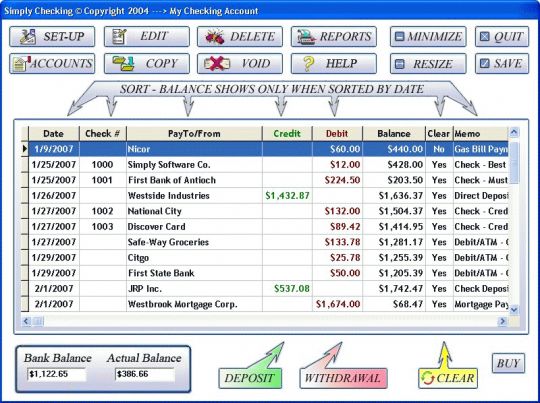Sort by the Clear column header
The width and height of the screenshot is (540, 403).
coord(439,134)
